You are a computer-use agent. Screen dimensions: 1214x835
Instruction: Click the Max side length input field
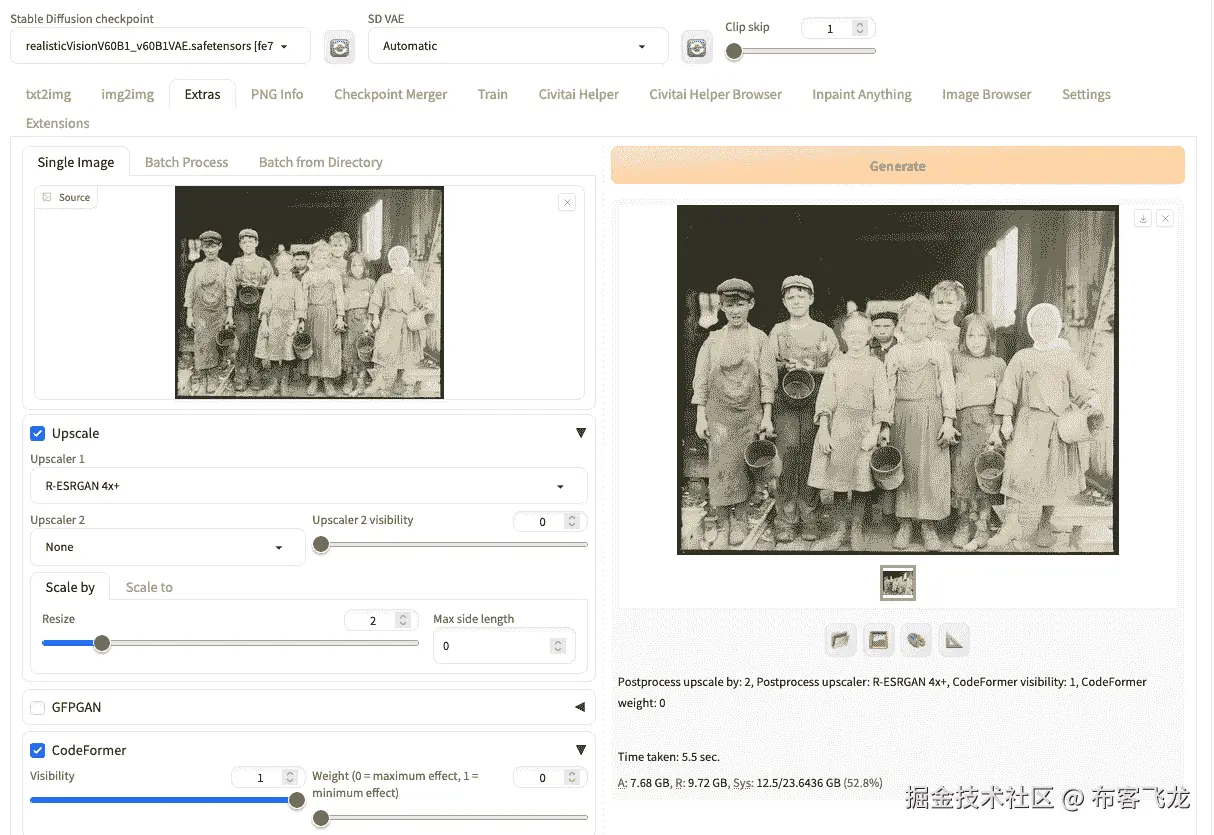(x=496, y=646)
